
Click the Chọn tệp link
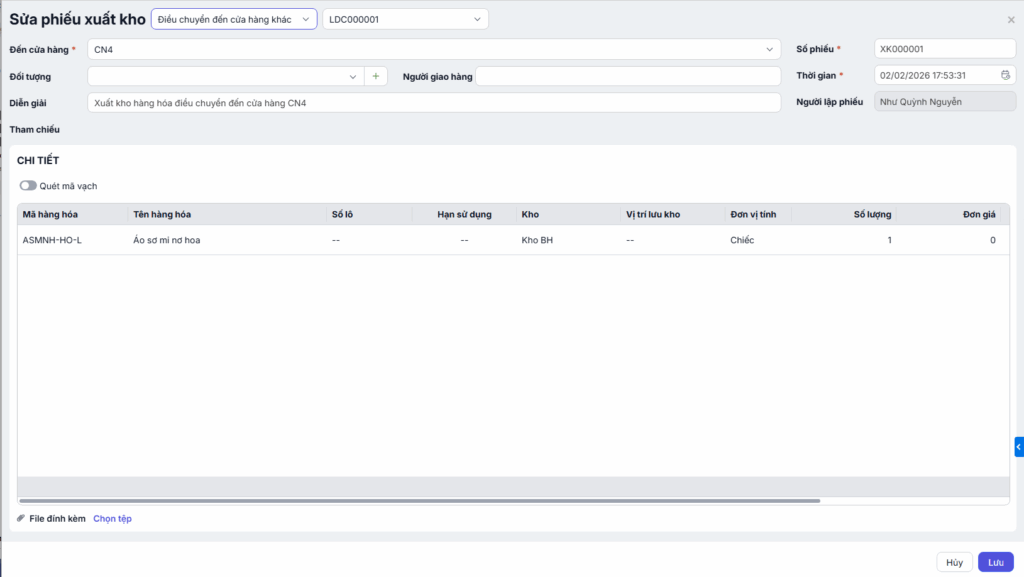(x=112, y=518)
